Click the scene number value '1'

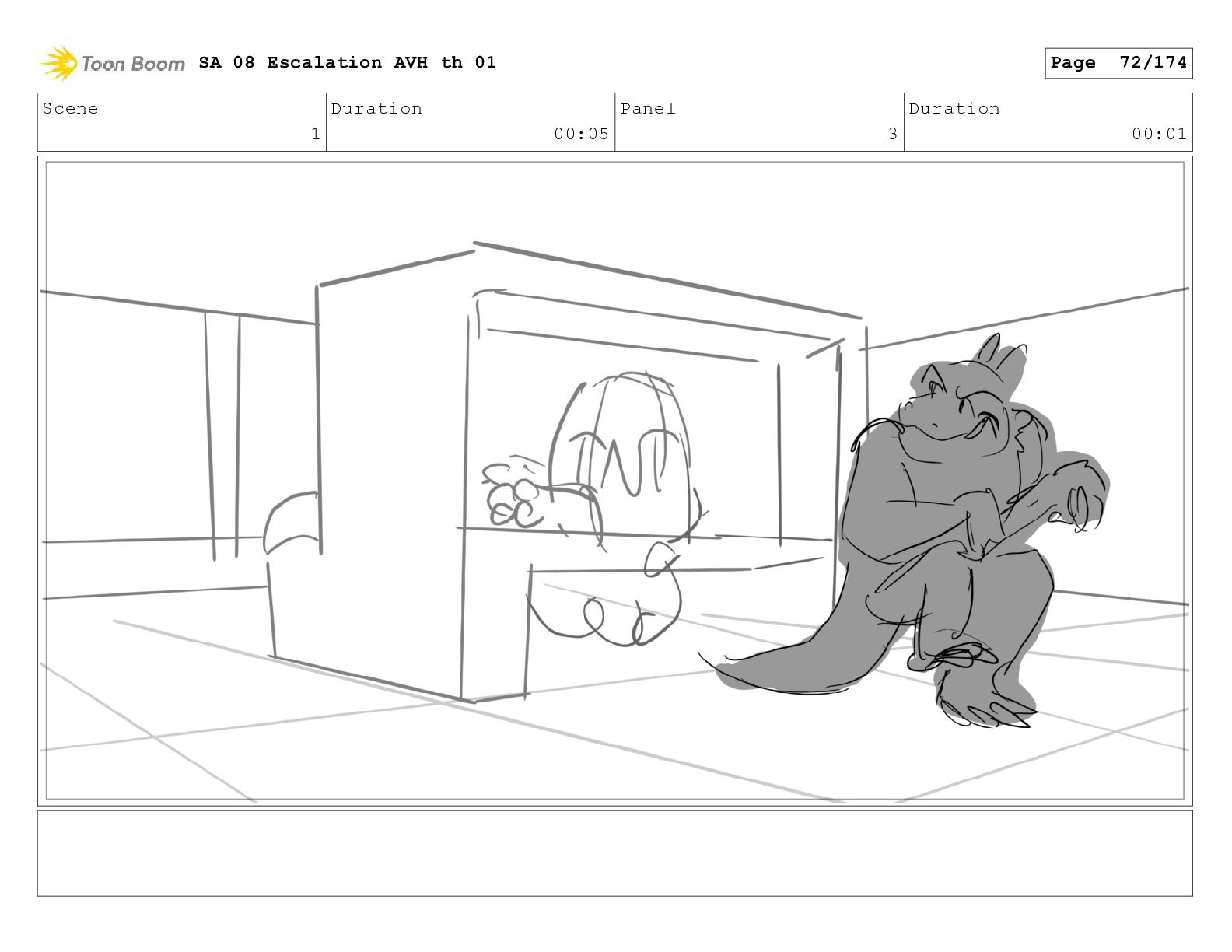click(315, 134)
